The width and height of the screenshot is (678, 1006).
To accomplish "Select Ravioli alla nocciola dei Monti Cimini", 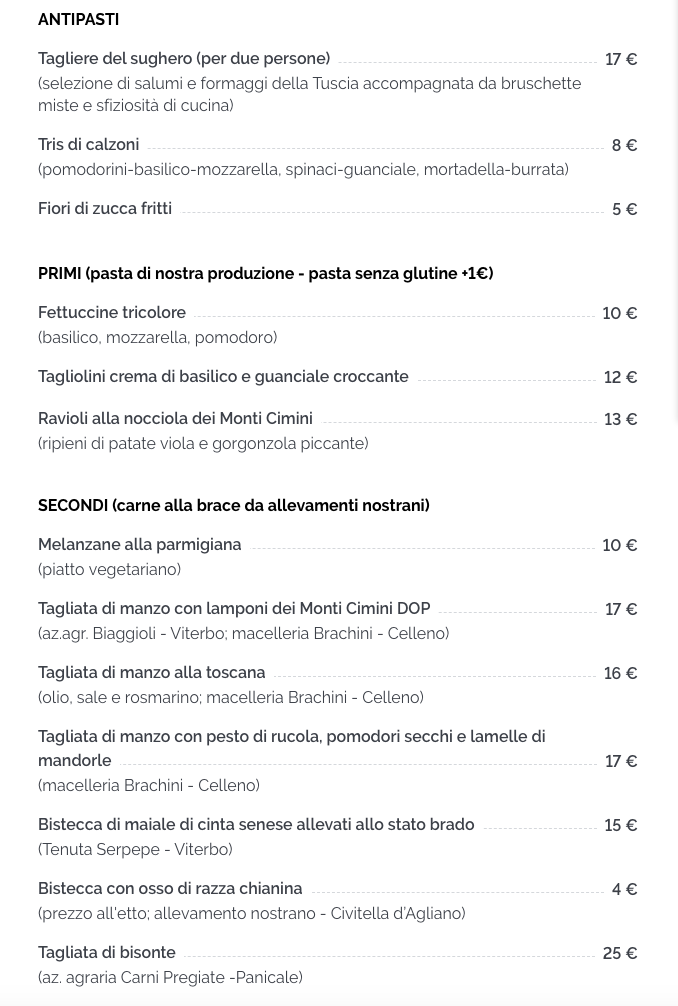I will click(x=175, y=418).
